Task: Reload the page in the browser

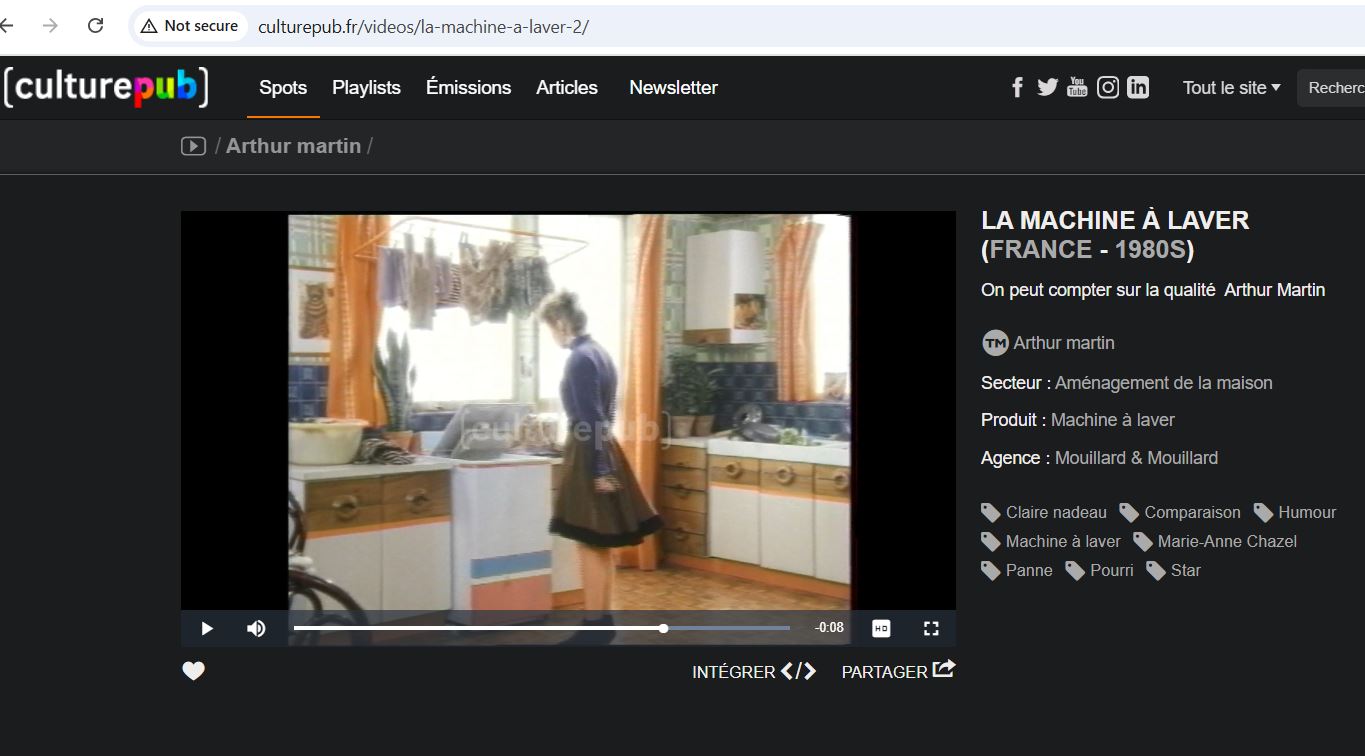Action: click(x=95, y=26)
